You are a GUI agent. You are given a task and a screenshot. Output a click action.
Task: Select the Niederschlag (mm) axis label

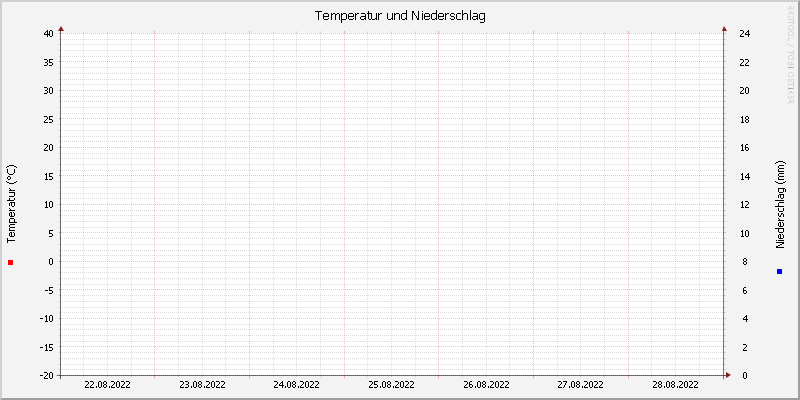pos(780,205)
